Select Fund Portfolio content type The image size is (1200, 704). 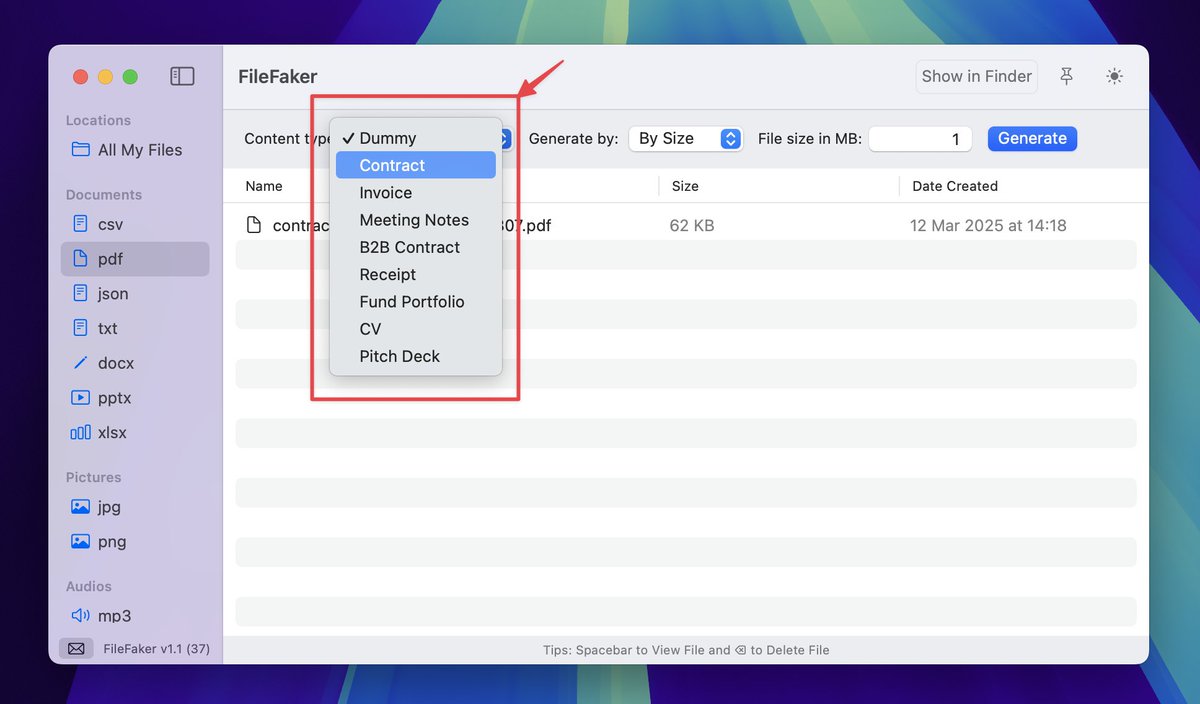point(416,302)
